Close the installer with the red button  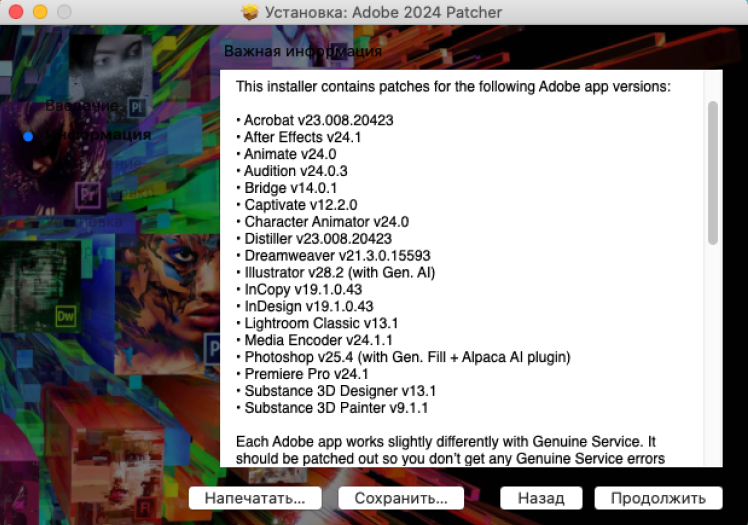click(x=17, y=12)
